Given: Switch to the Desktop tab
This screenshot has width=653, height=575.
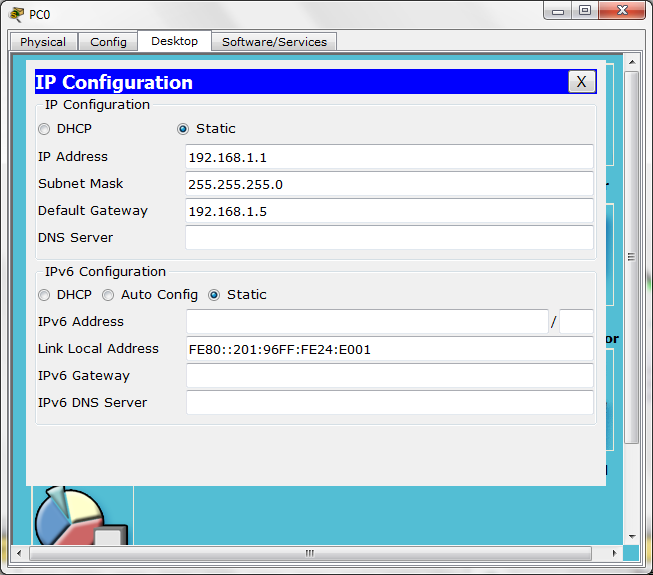Looking at the screenshot, I should click(174, 41).
